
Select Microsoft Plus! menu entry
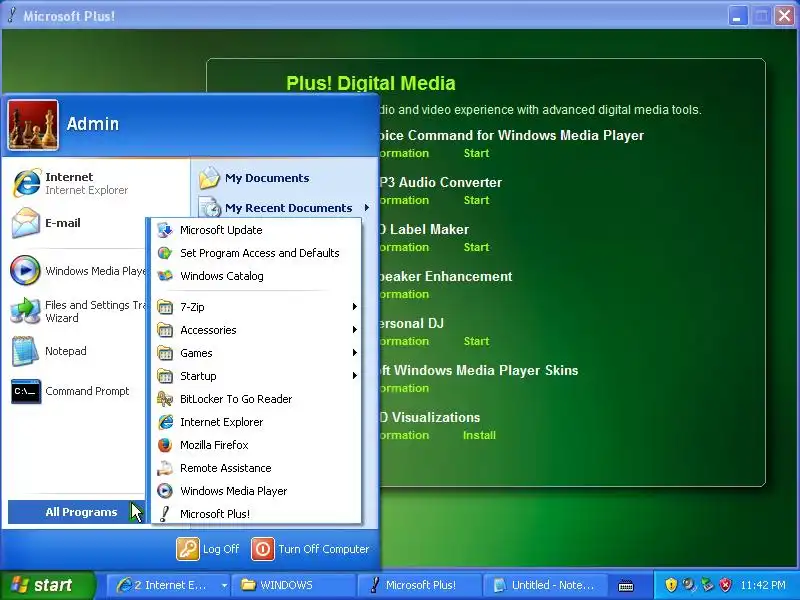coord(256,514)
